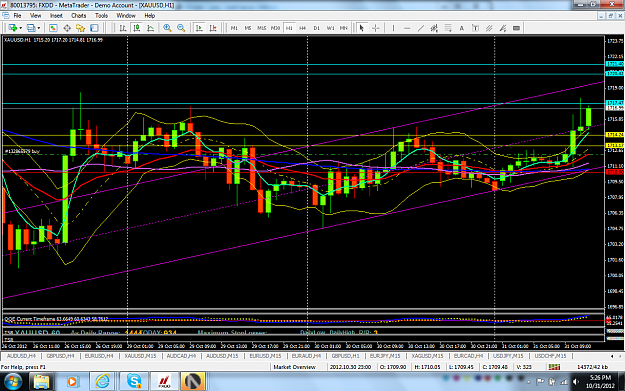Toggle the Navigator folder-star icon
The width and height of the screenshot is (625, 391).
(x=81, y=28)
